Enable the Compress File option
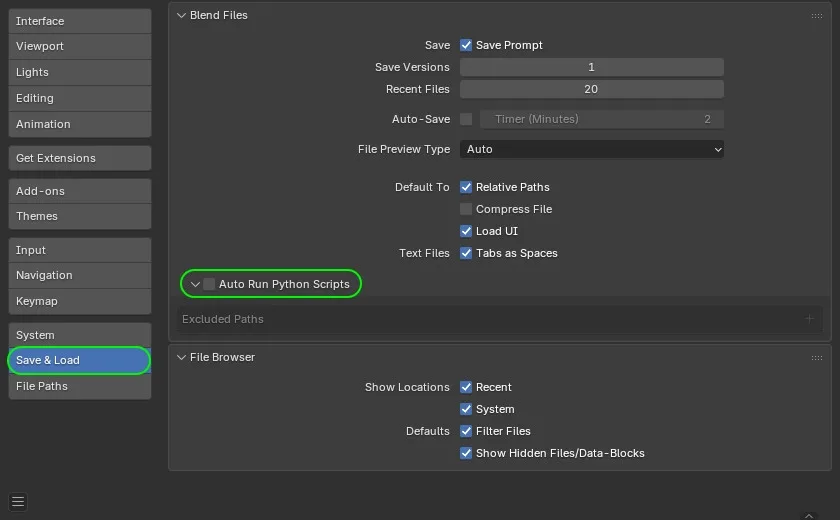Image resolution: width=840 pixels, height=520 pixels. pyautogui.click(x=466, y=209)
